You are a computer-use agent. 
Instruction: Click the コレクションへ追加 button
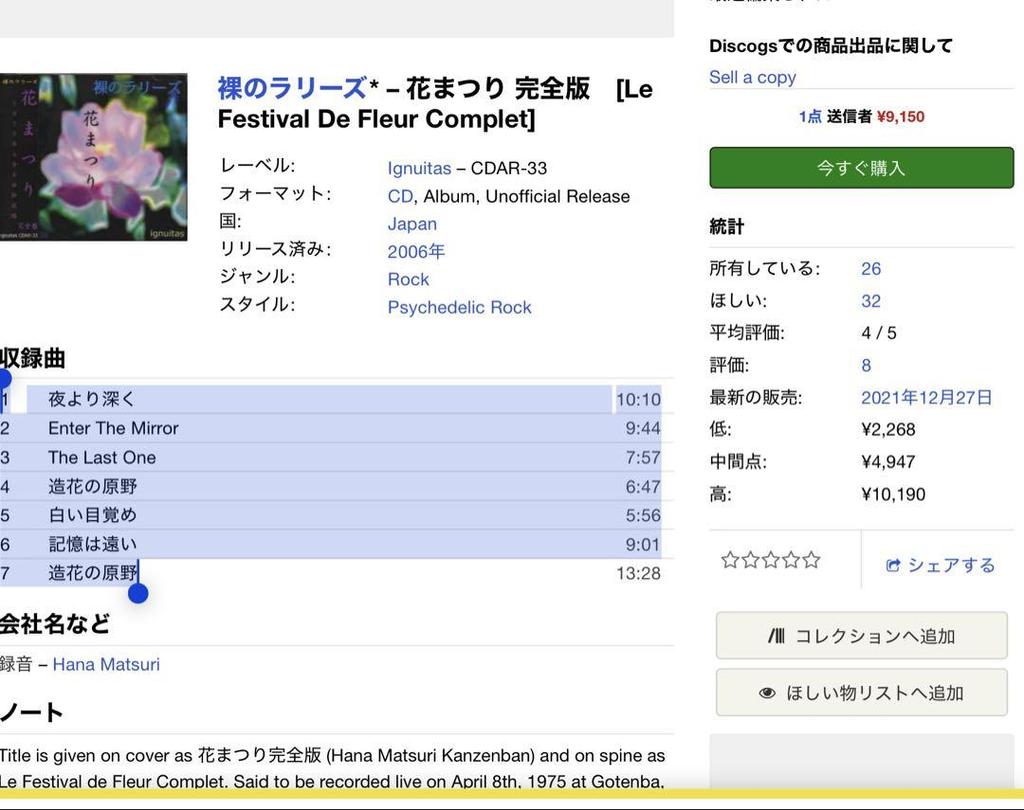860,634
